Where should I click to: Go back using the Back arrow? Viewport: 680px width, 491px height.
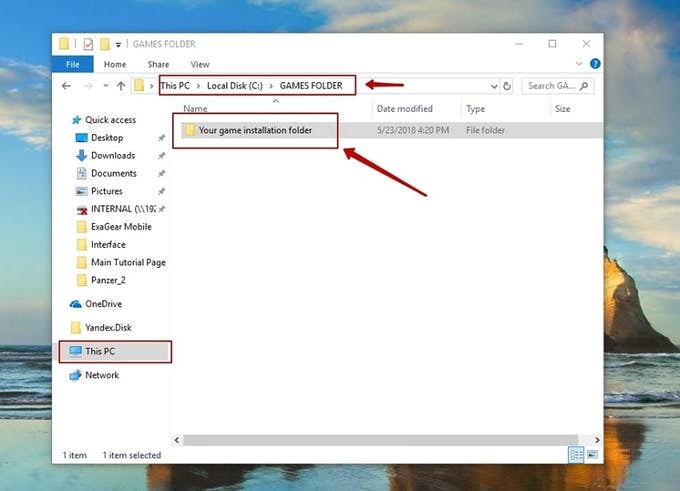[x=67, y=86]
